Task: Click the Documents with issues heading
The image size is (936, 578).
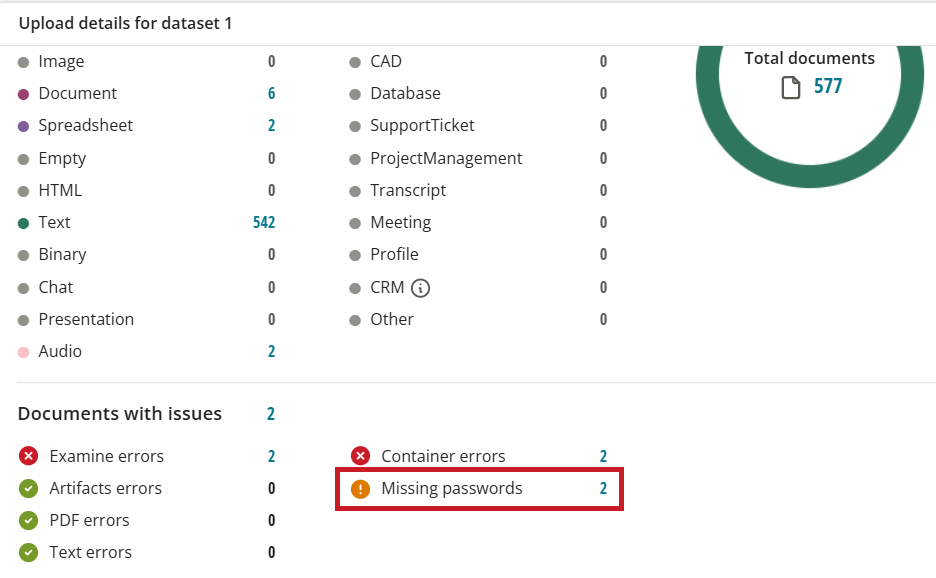Action: point(119,414)
